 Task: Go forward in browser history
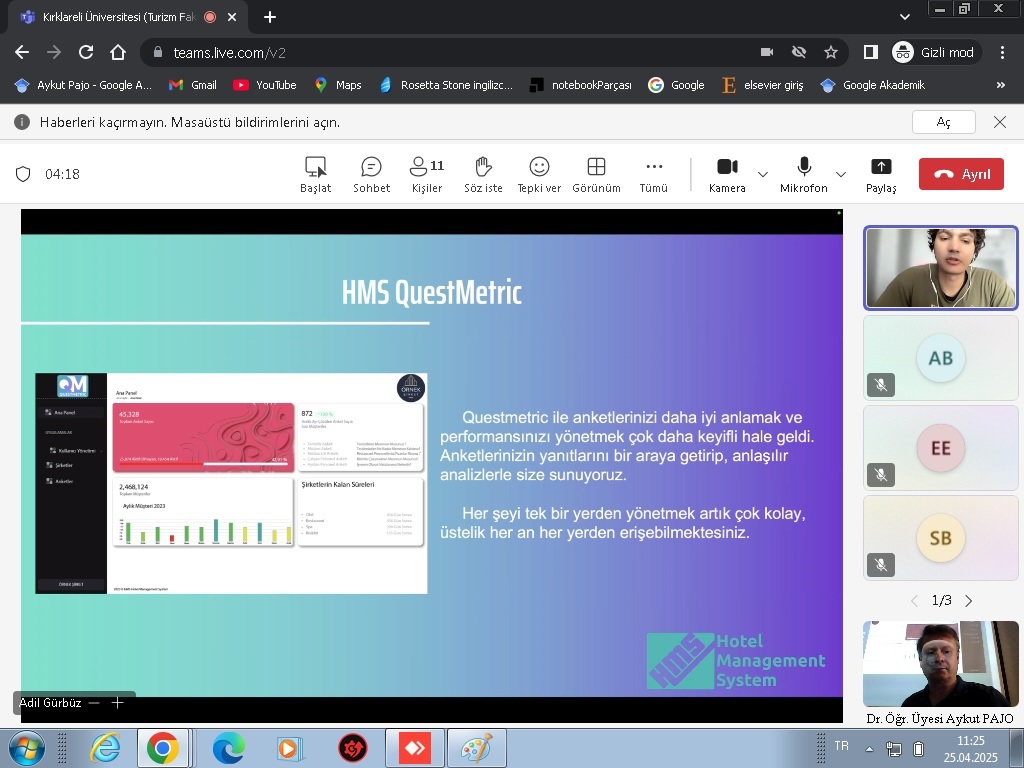pos(54,52)
